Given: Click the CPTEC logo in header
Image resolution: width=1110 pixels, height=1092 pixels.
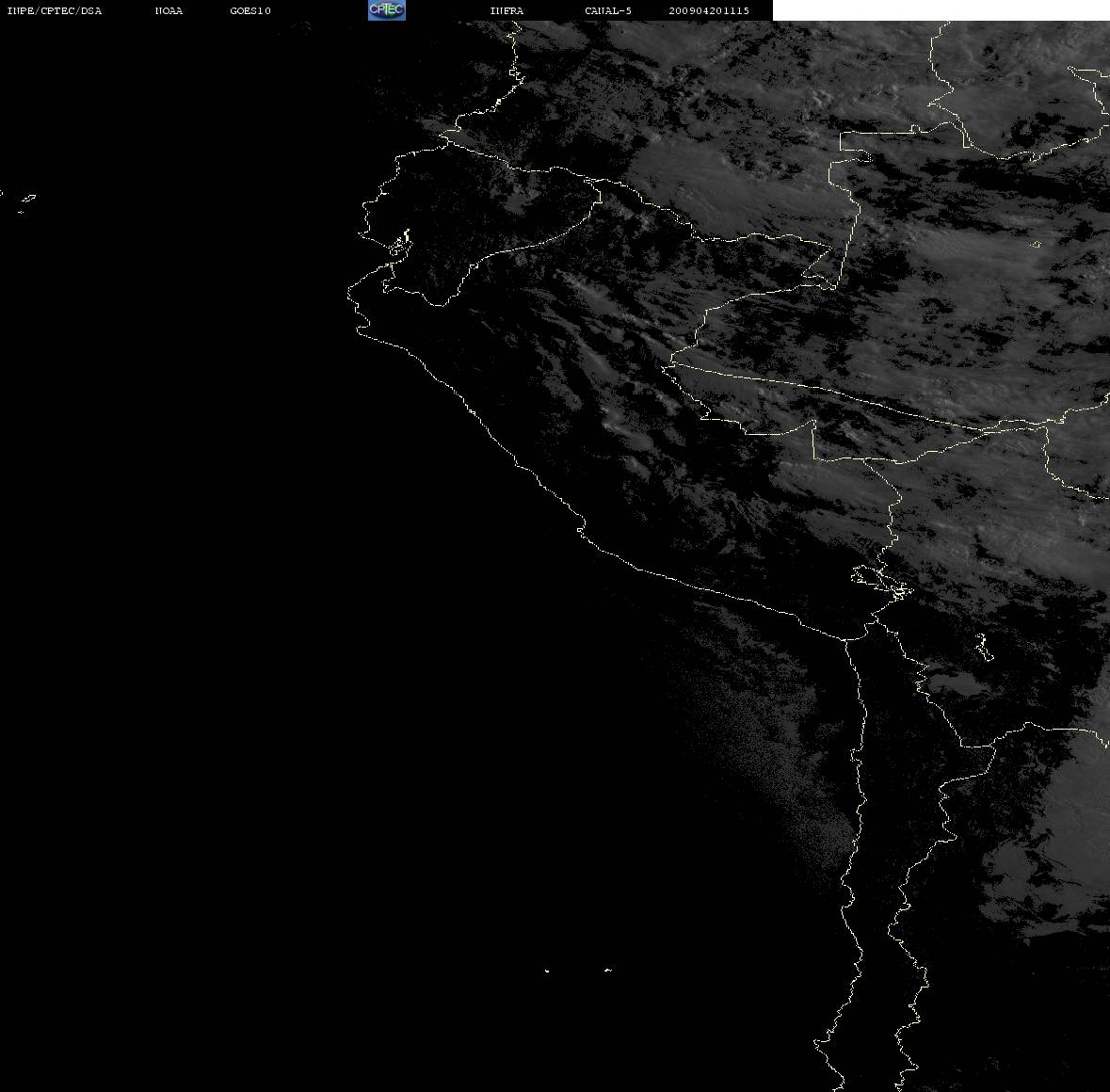Looking at the screenshot, I should 387,10.
